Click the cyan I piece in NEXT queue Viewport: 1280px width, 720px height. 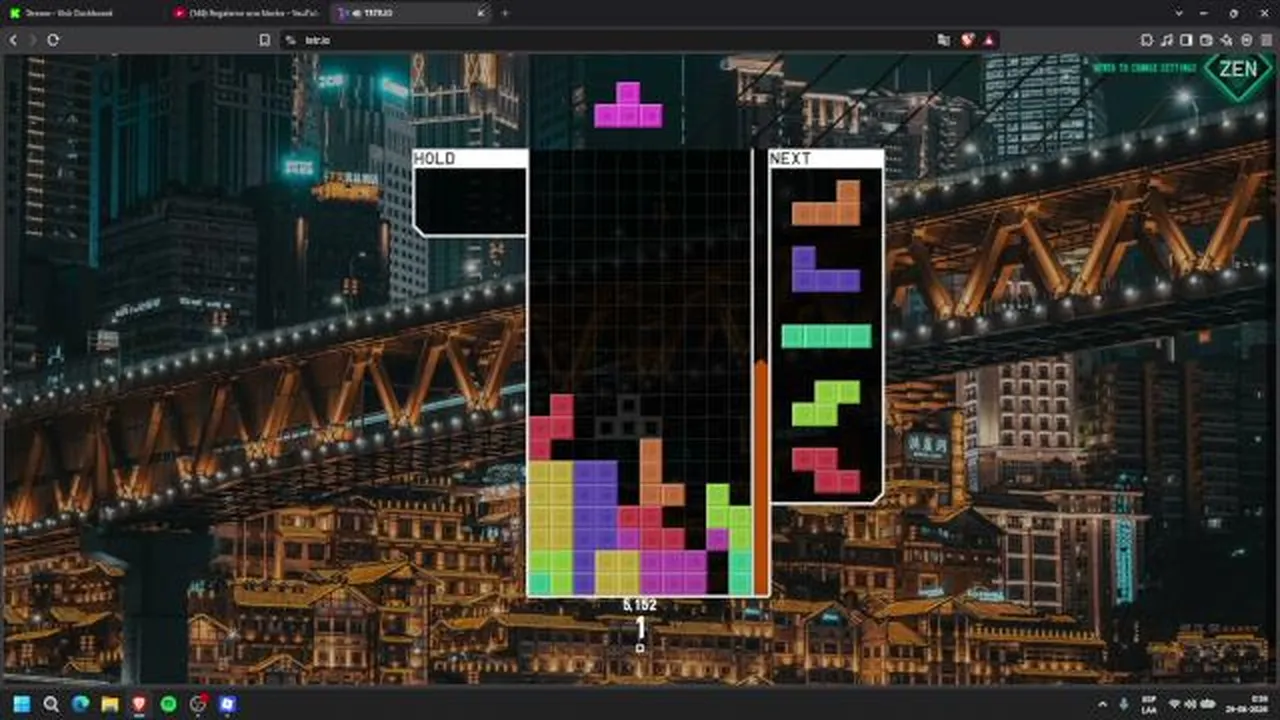click(826, 336)
